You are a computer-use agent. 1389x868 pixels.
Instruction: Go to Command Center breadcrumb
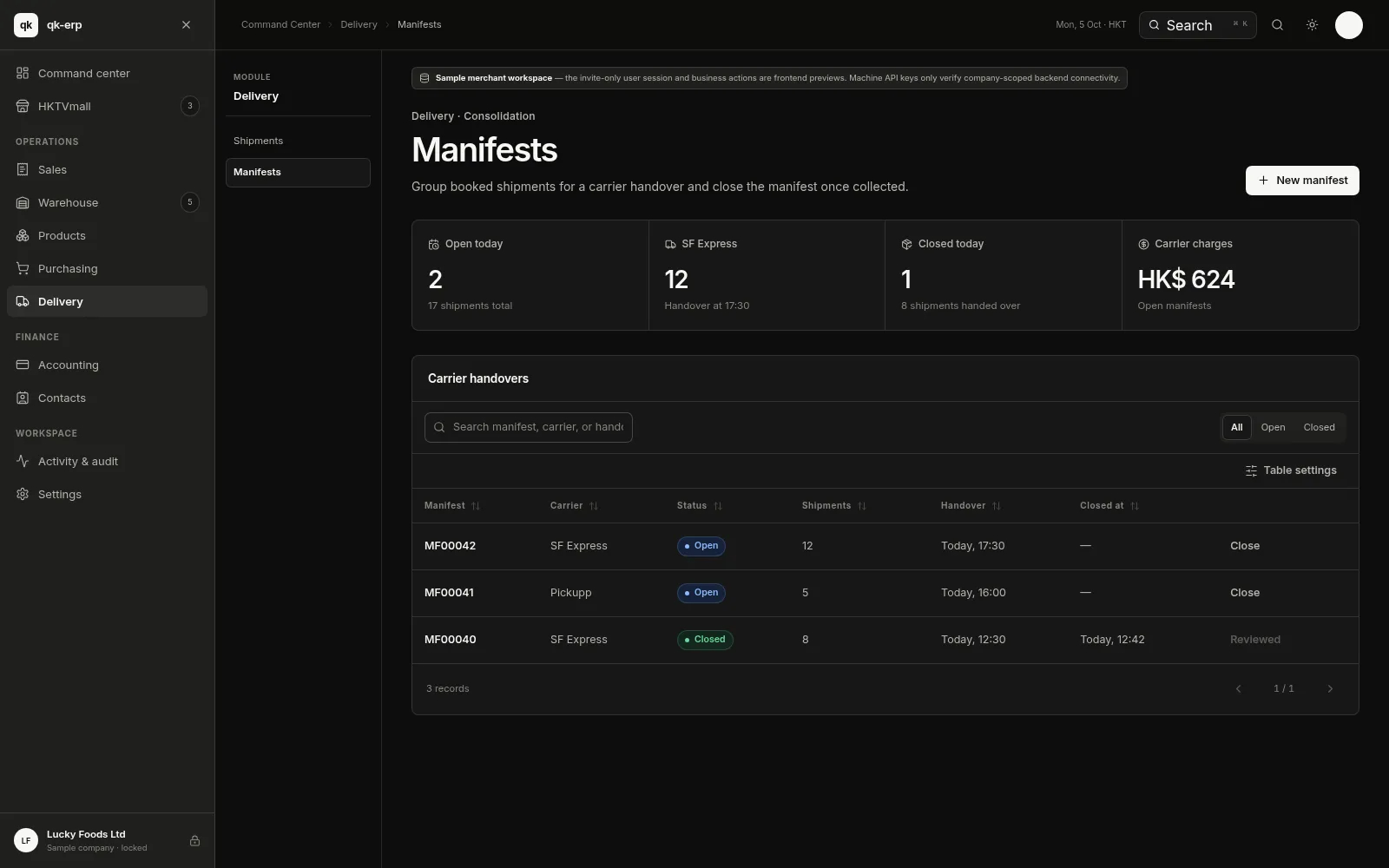pos(280,24)
